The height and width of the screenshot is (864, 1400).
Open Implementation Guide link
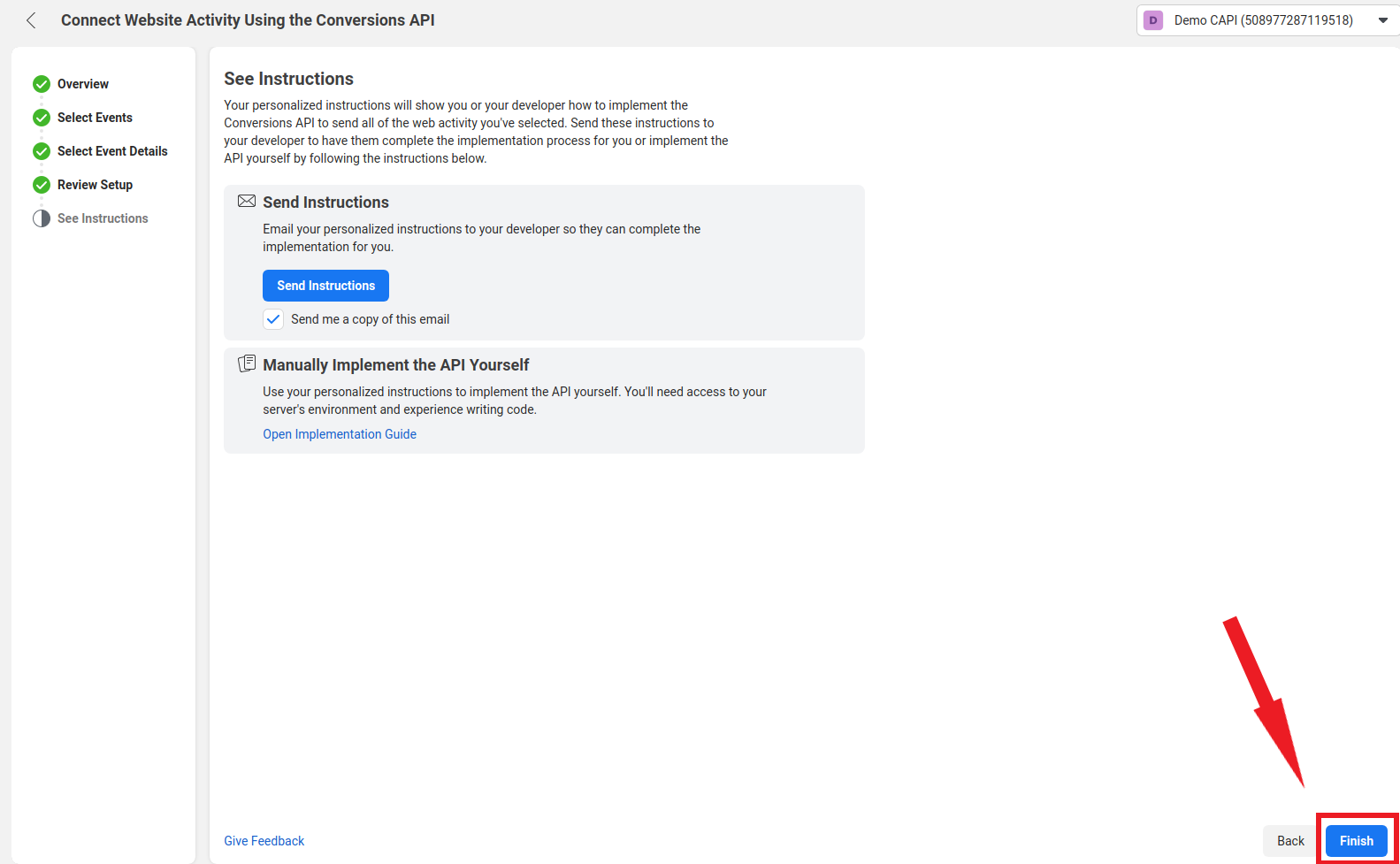[340, 434]
